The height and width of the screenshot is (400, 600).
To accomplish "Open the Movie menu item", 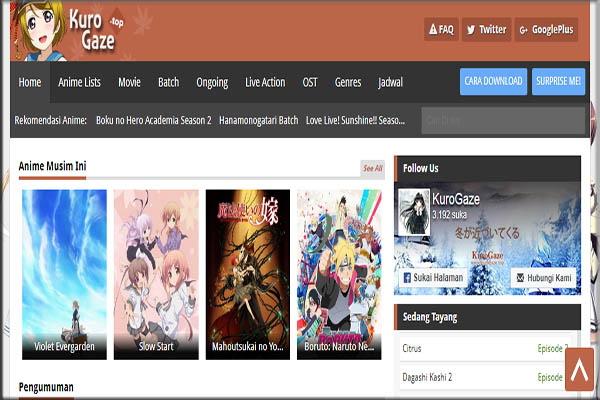I will [129, 82].
